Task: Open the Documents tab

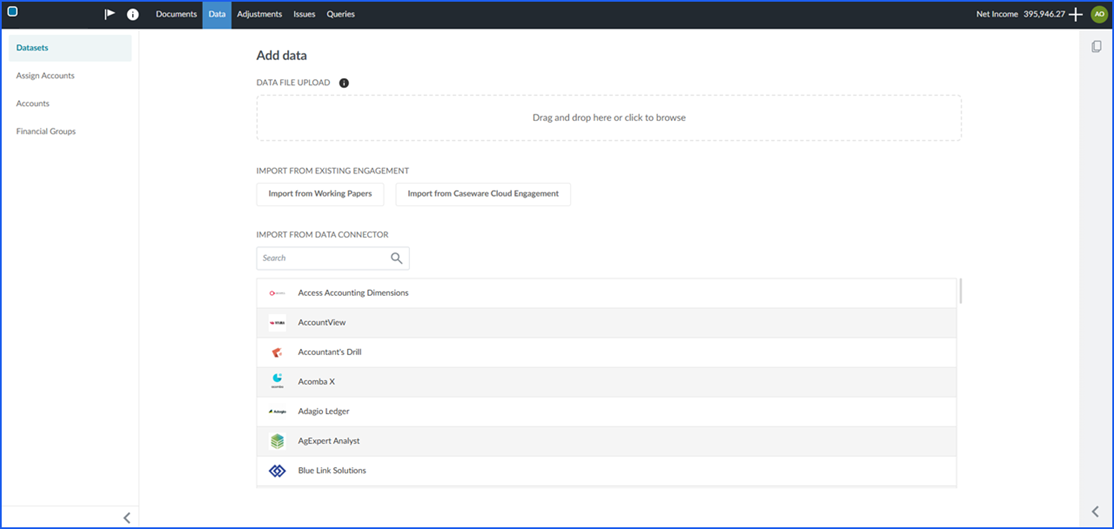Action: tap(176, 14)
